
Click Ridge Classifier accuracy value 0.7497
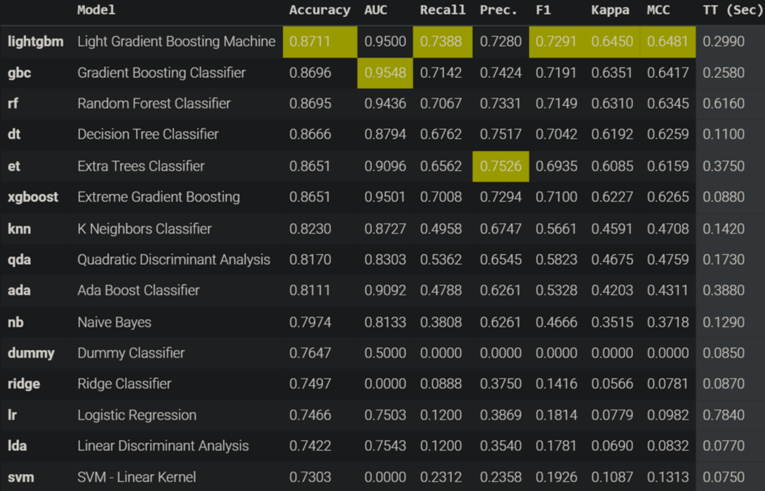pos(310,384)
